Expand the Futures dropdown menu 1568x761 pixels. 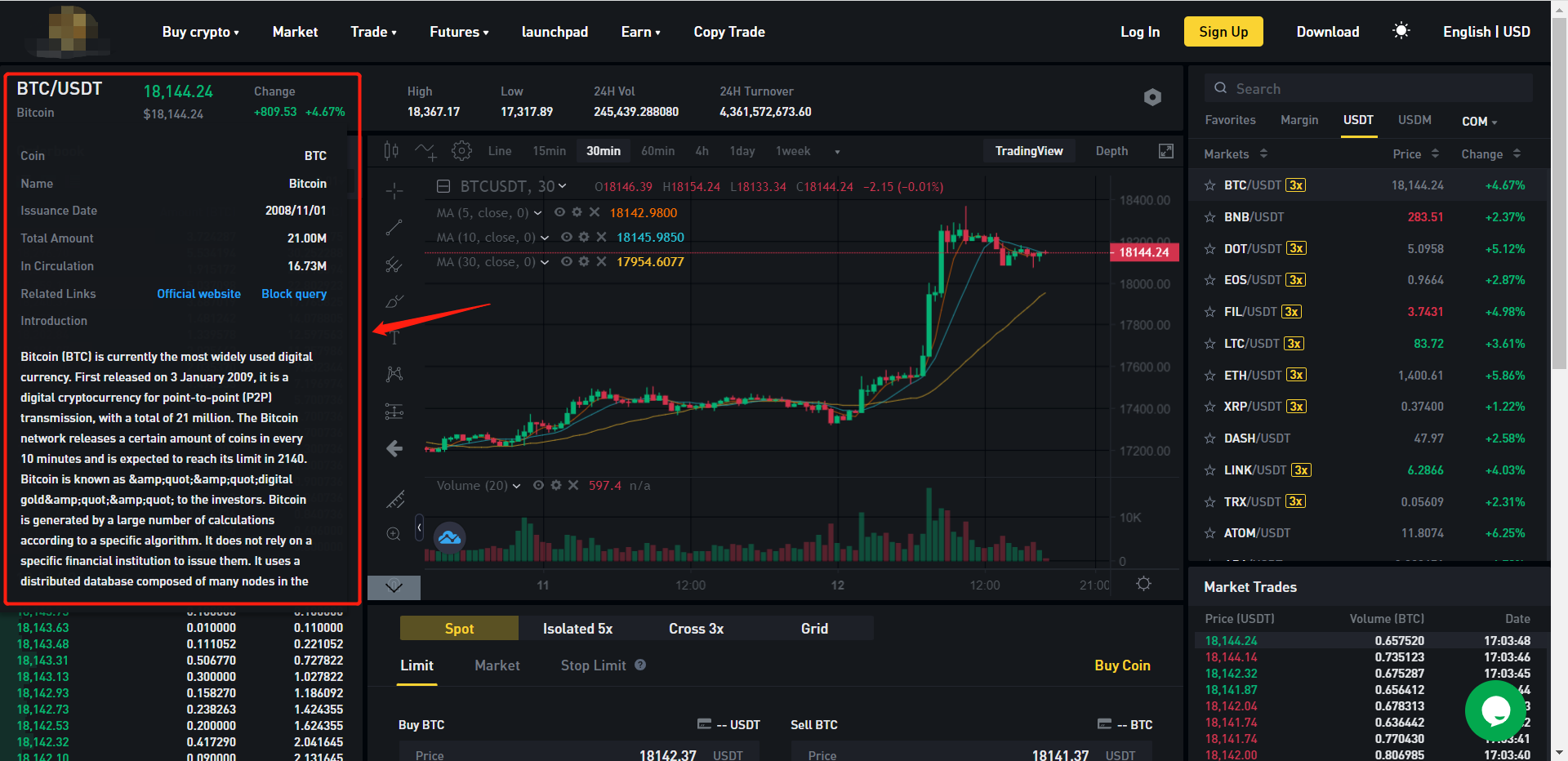tap(459, 32)
